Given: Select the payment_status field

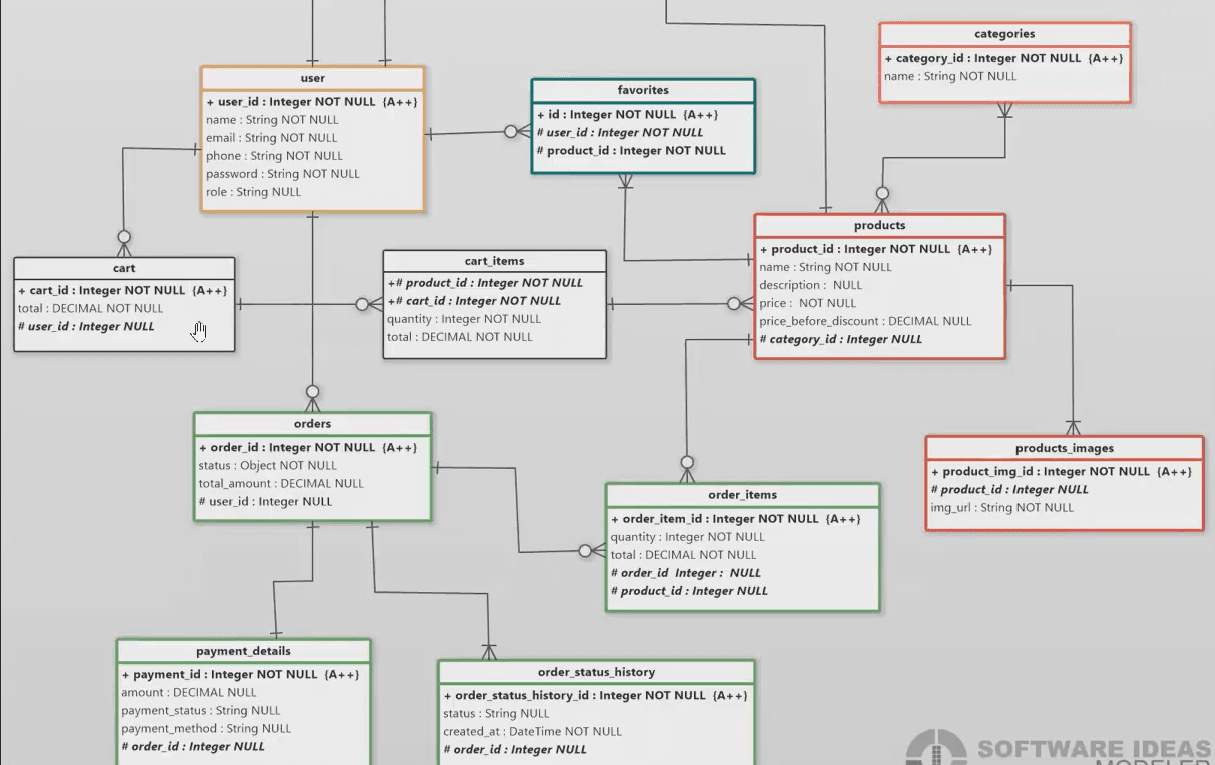Looking at the screenshot, I should [201, 711].
